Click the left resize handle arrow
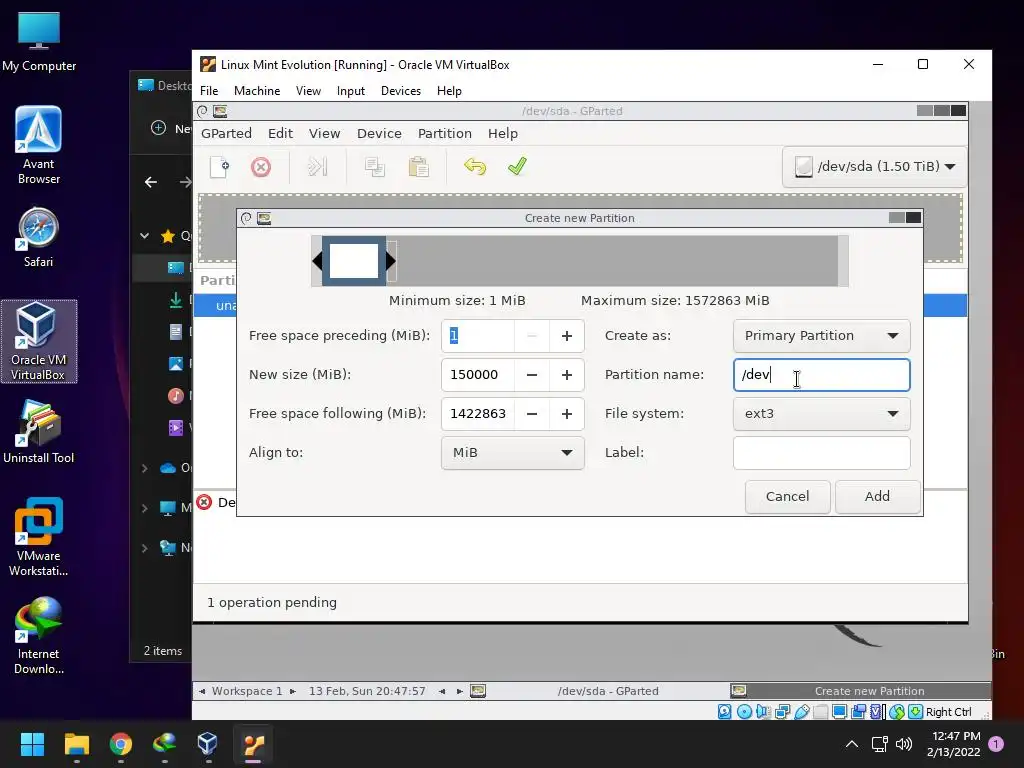This screenshot has height=768, width=1024. 317,261
